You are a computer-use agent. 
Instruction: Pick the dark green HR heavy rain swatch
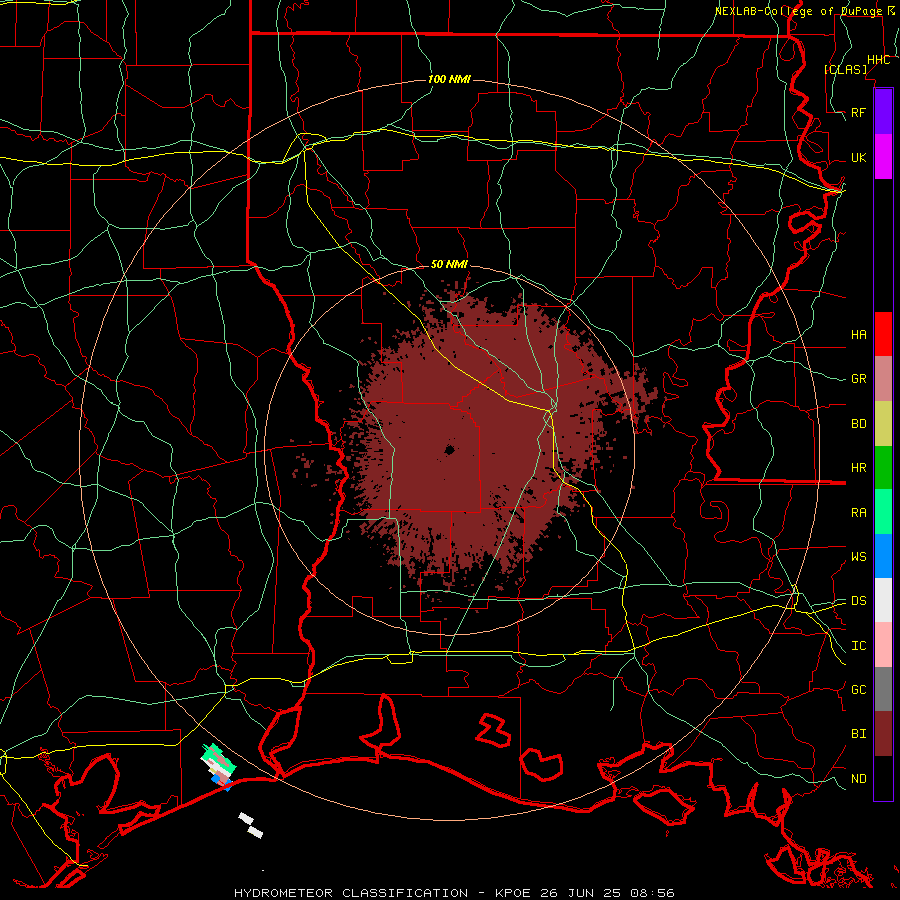click(x=883, y=468)
